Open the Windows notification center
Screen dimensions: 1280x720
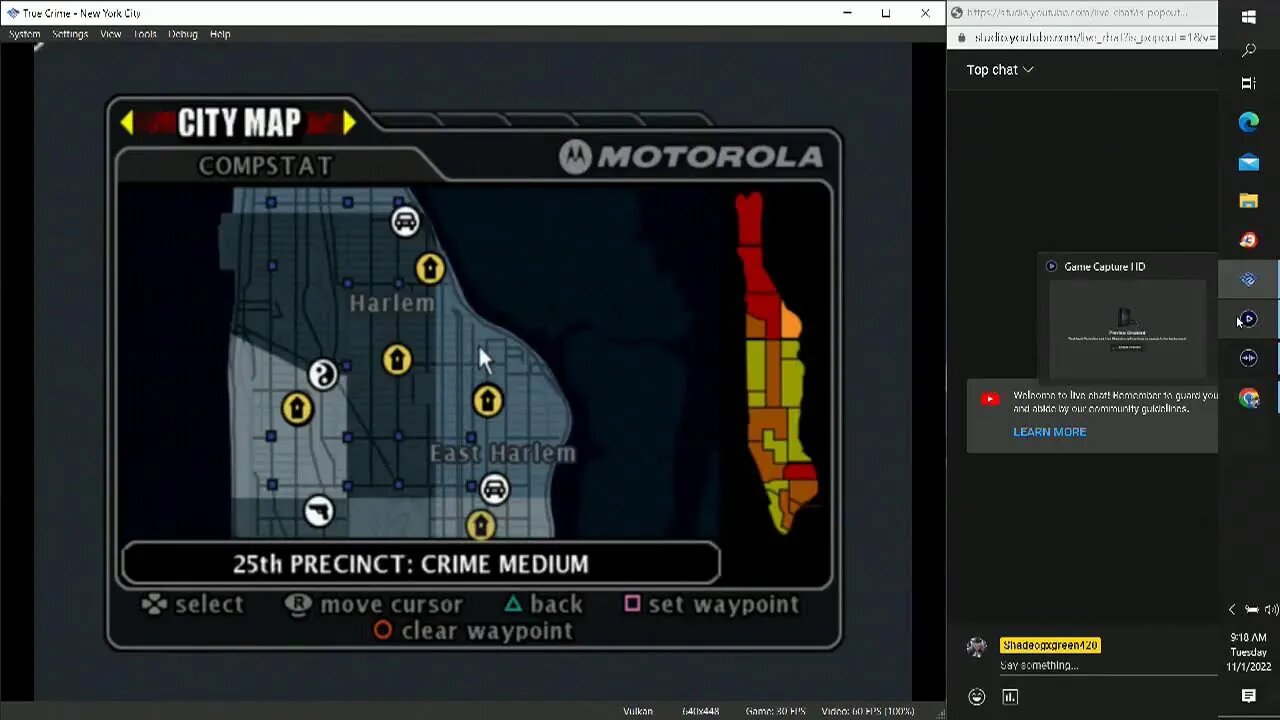click(x=1249, y=696)
